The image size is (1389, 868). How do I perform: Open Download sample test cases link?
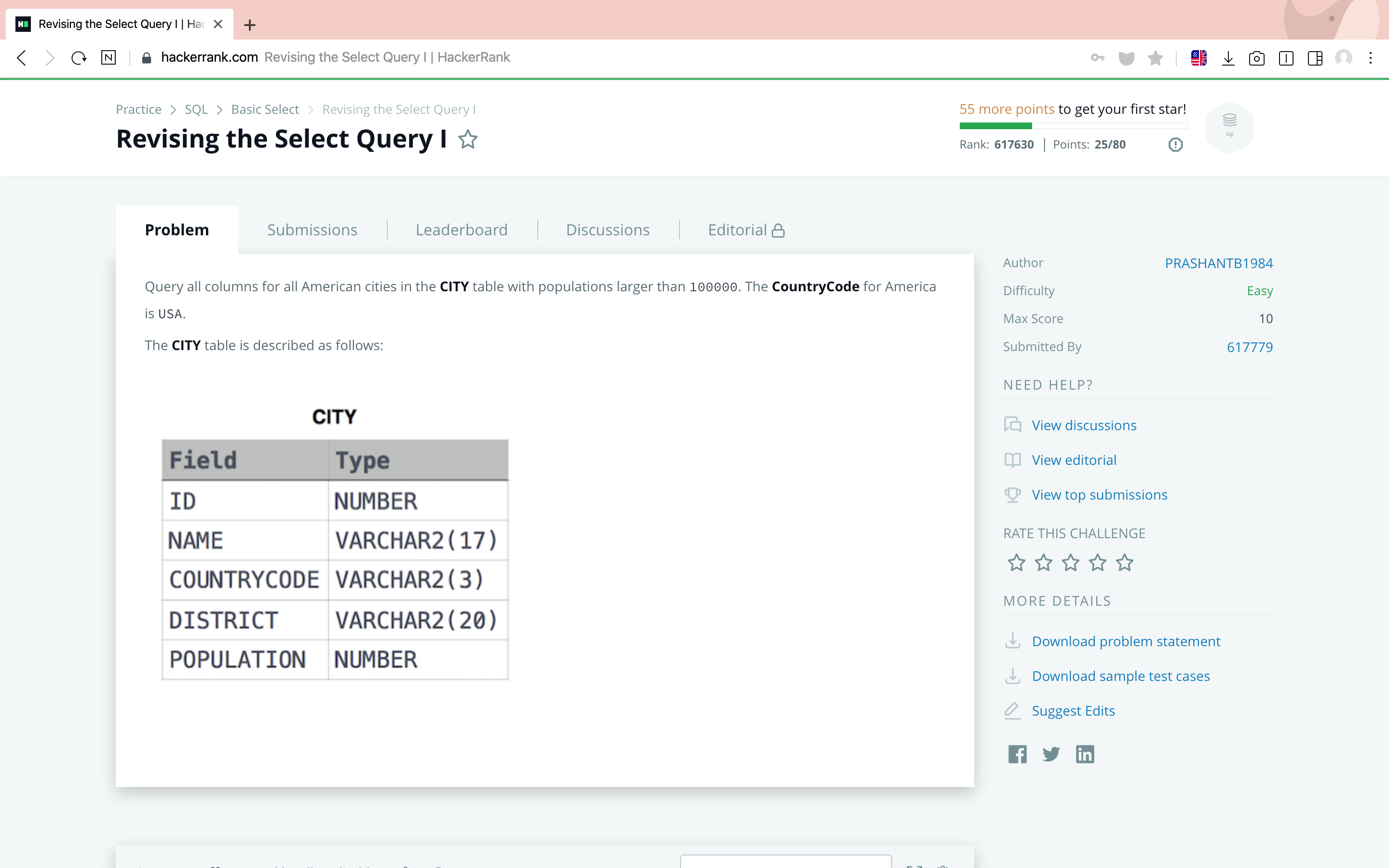click(1120, 676)
